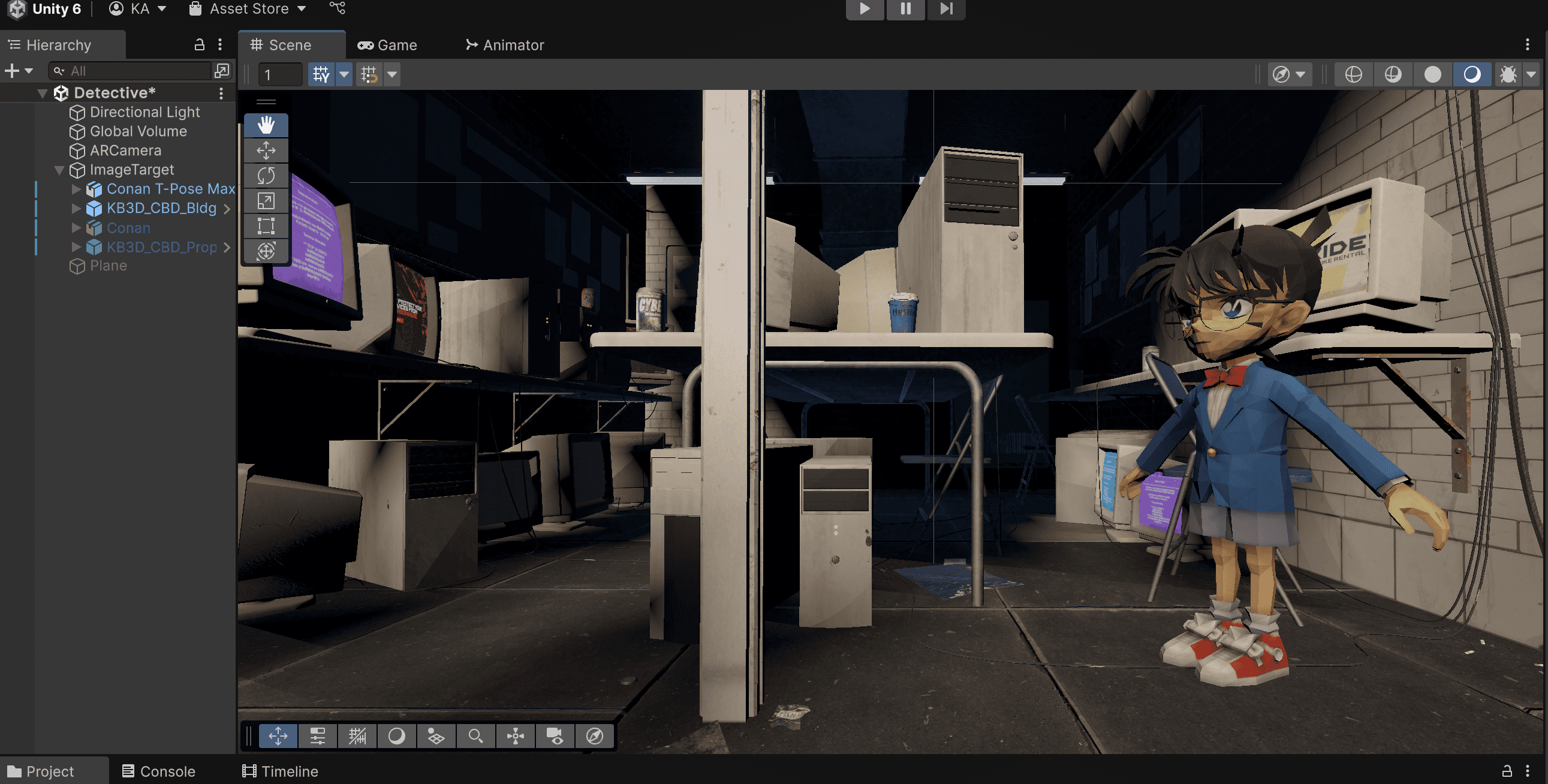Click the scene search-by-type icon in Hierarchy
The height and width of the screenshot is (784, 1548).
click(222, 71)
